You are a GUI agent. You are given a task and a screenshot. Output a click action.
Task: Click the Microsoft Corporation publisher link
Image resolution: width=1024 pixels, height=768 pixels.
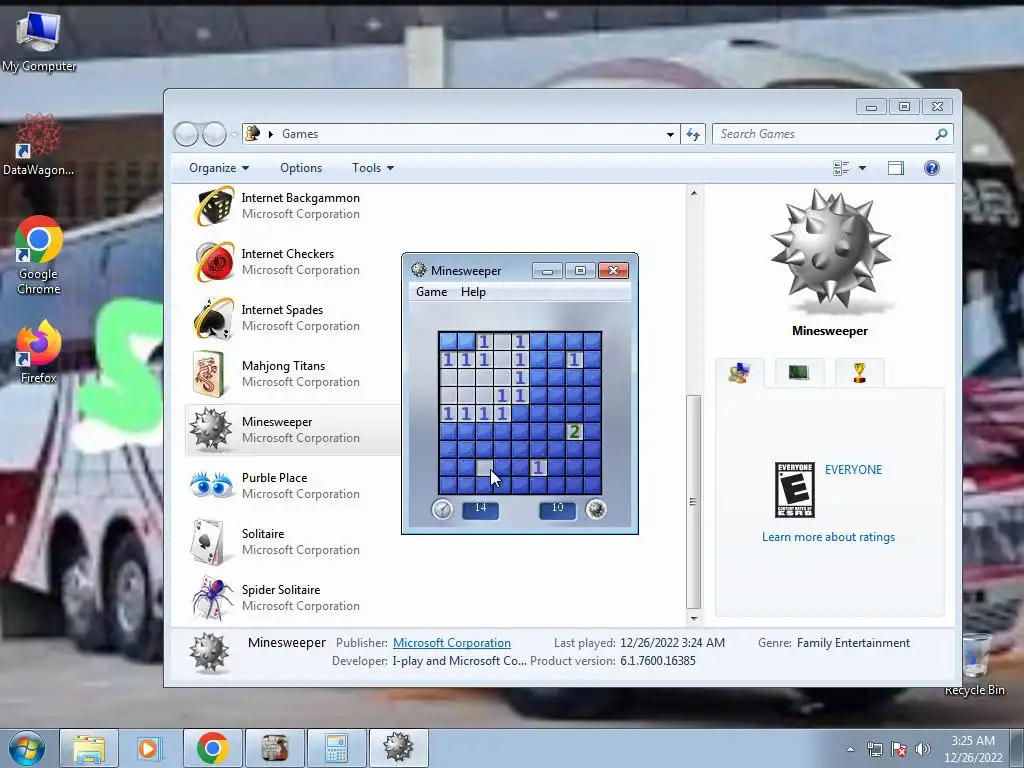coord(452,643)
